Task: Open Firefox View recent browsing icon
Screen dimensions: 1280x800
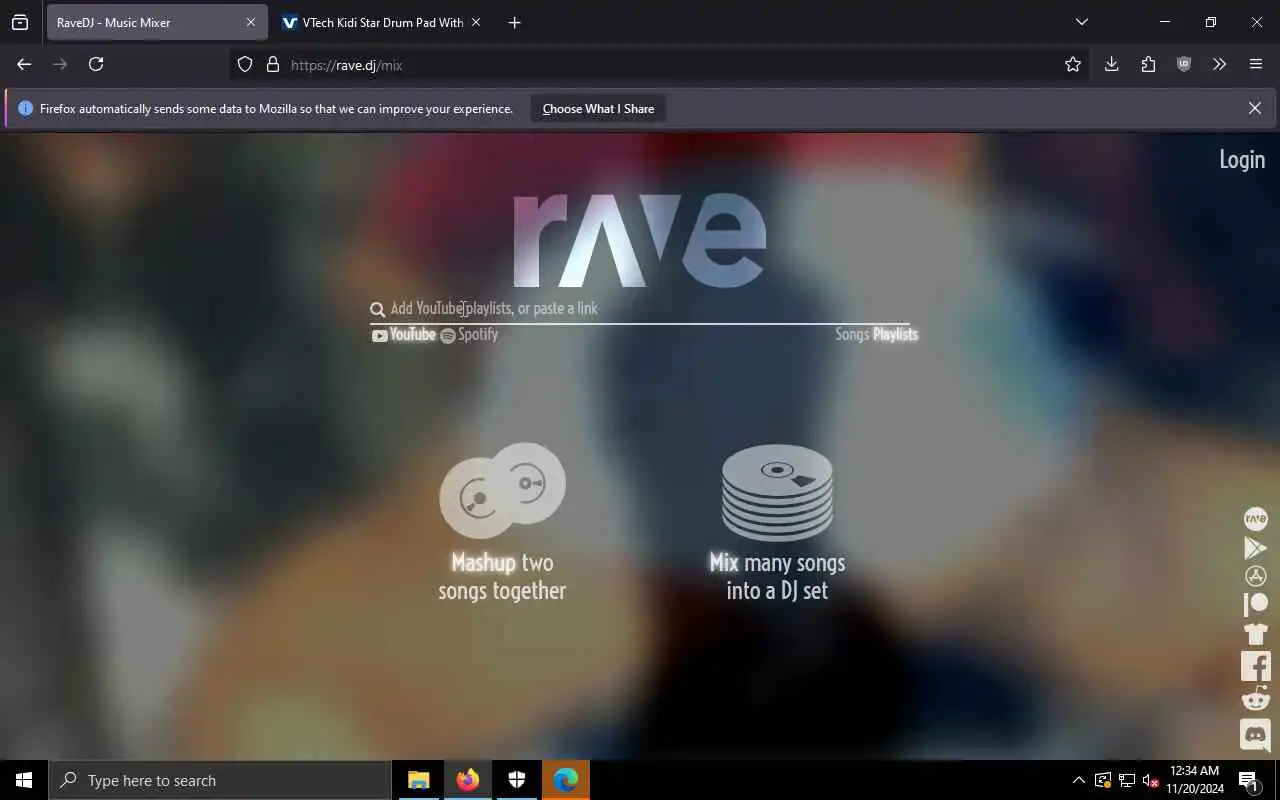Action: [20, 22]
